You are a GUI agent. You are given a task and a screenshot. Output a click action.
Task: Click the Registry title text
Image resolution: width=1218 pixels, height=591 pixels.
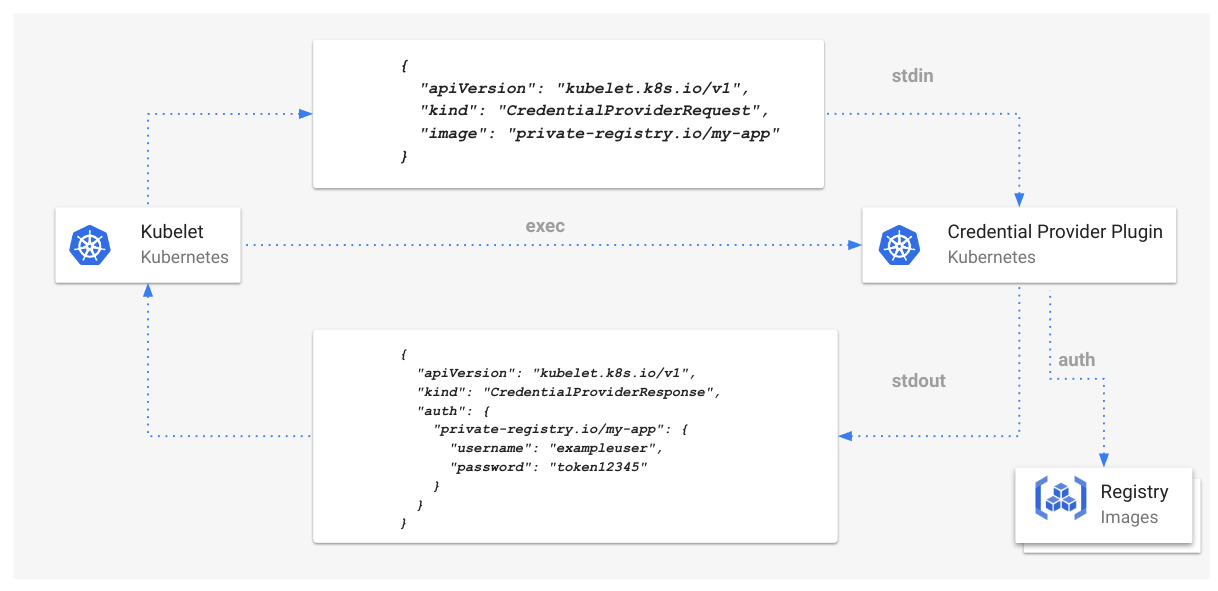point(1134,492)
